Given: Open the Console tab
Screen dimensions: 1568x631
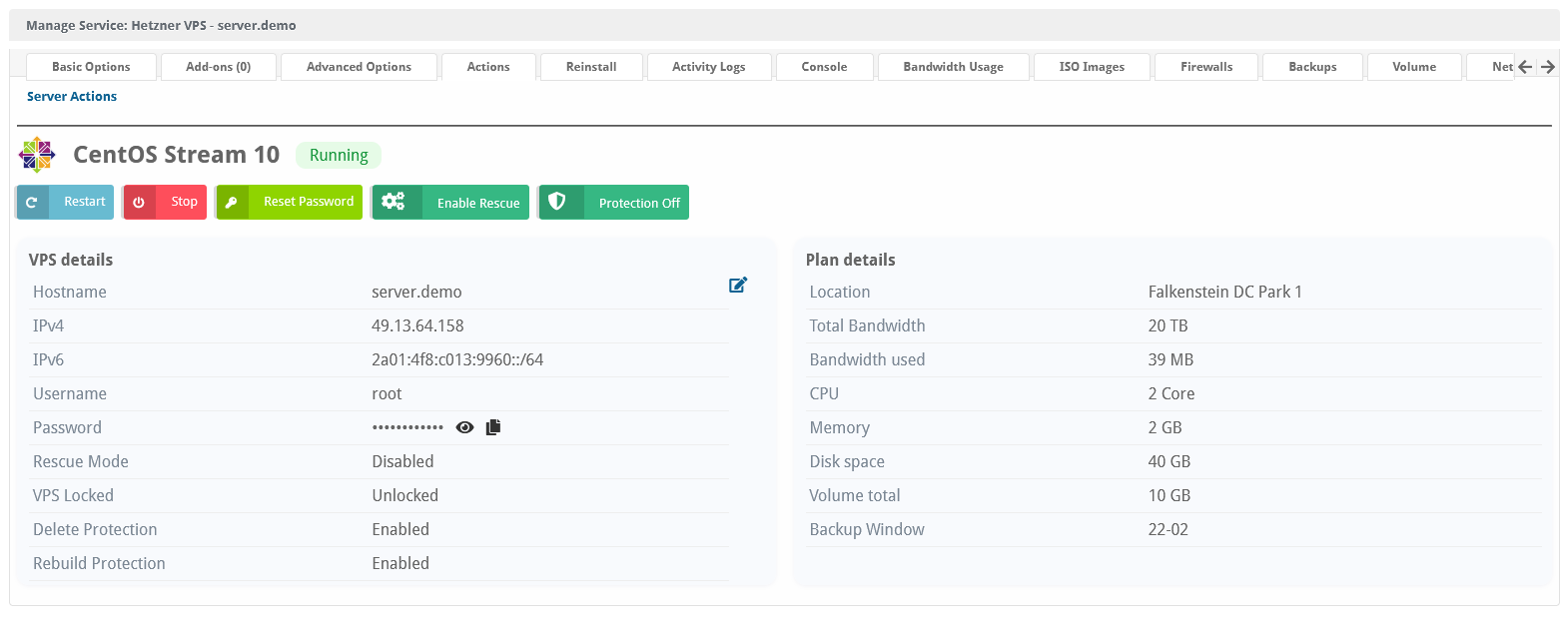Looking at the screenshot, I should coord(824,67).
